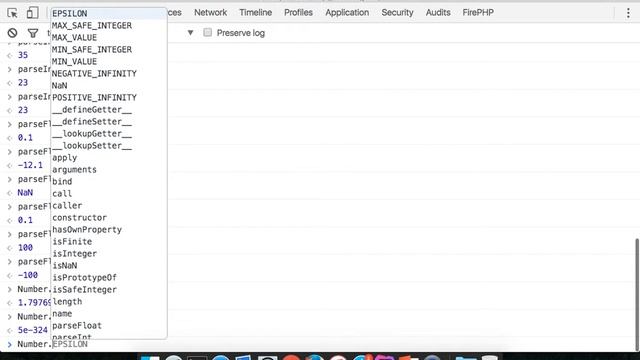
Task: Pick isNaN suggestion
Action: click(x=109, y=266)
